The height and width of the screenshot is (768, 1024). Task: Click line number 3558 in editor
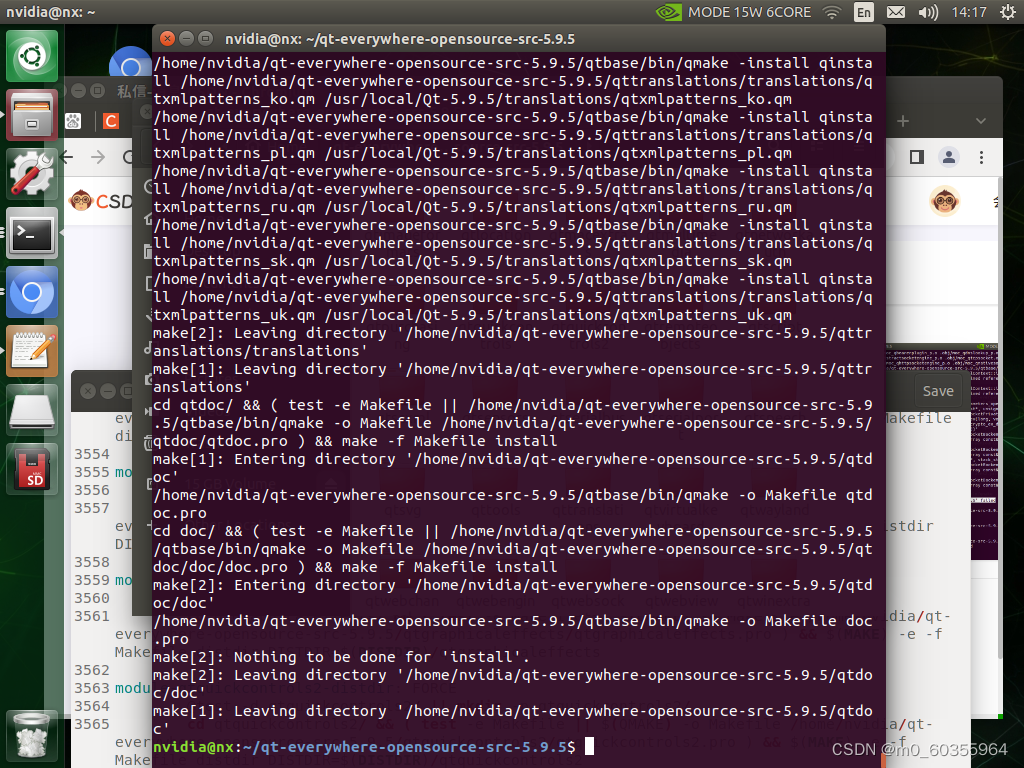(x=91, y=562)
